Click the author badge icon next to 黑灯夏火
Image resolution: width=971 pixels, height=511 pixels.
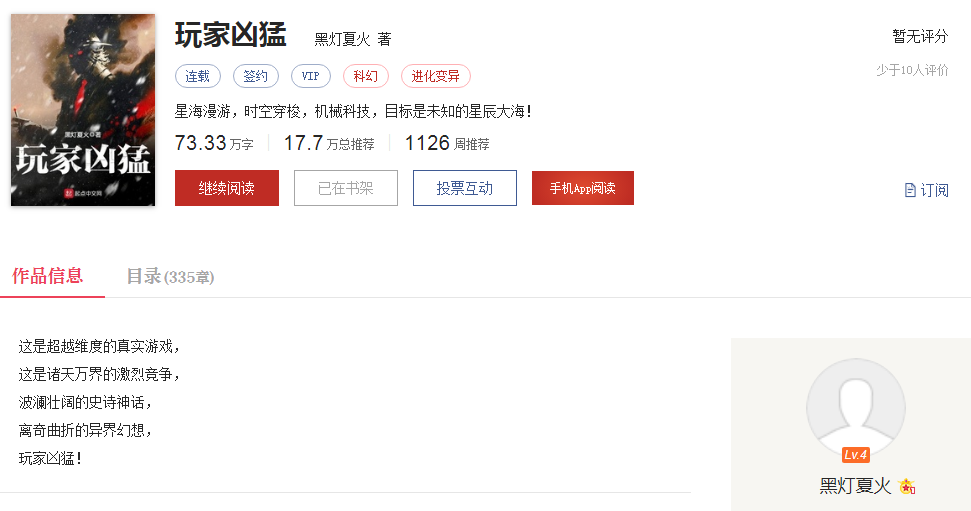(x=907, y=487)
